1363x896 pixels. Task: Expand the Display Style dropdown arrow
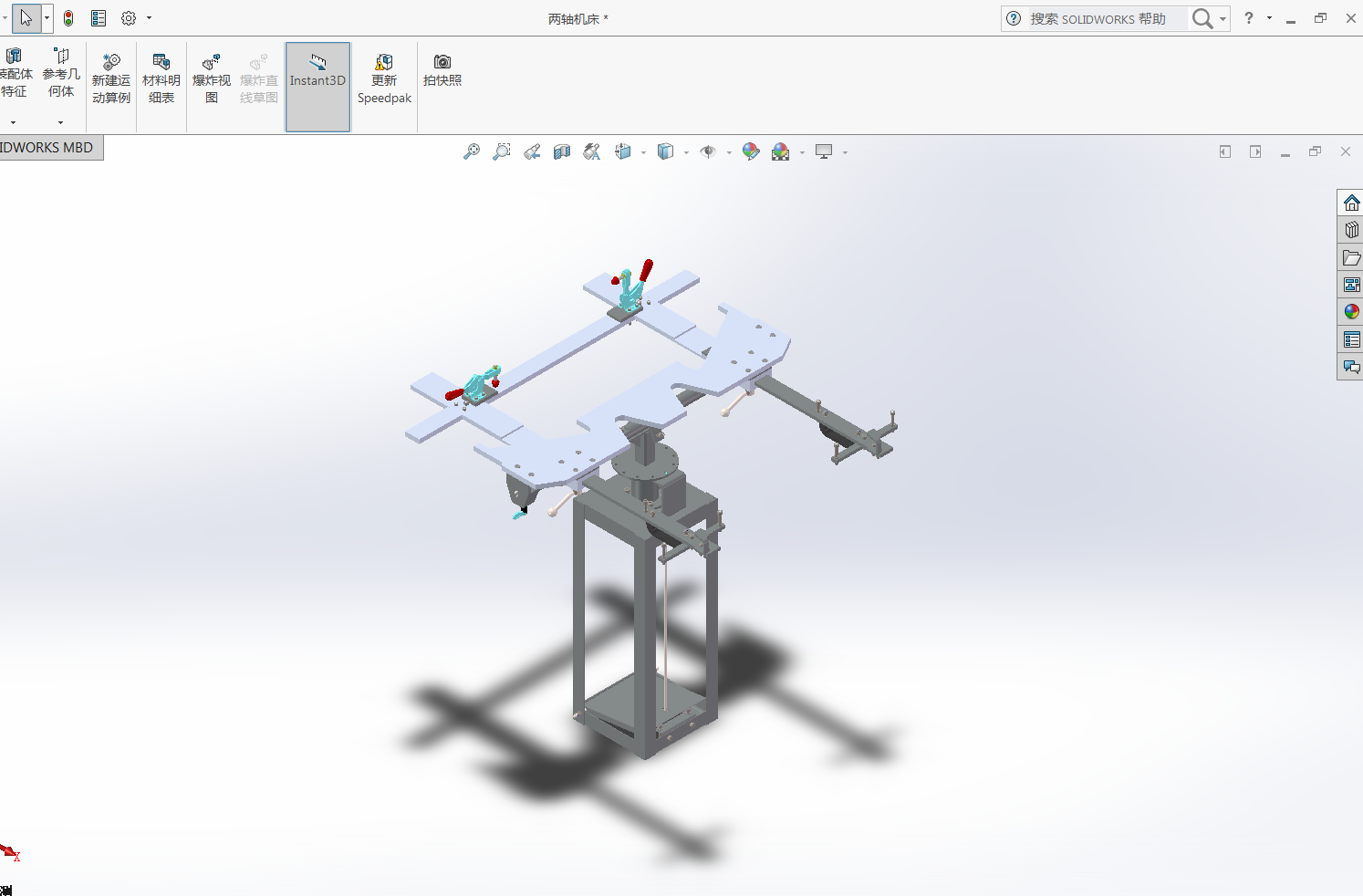click(686, 152)
